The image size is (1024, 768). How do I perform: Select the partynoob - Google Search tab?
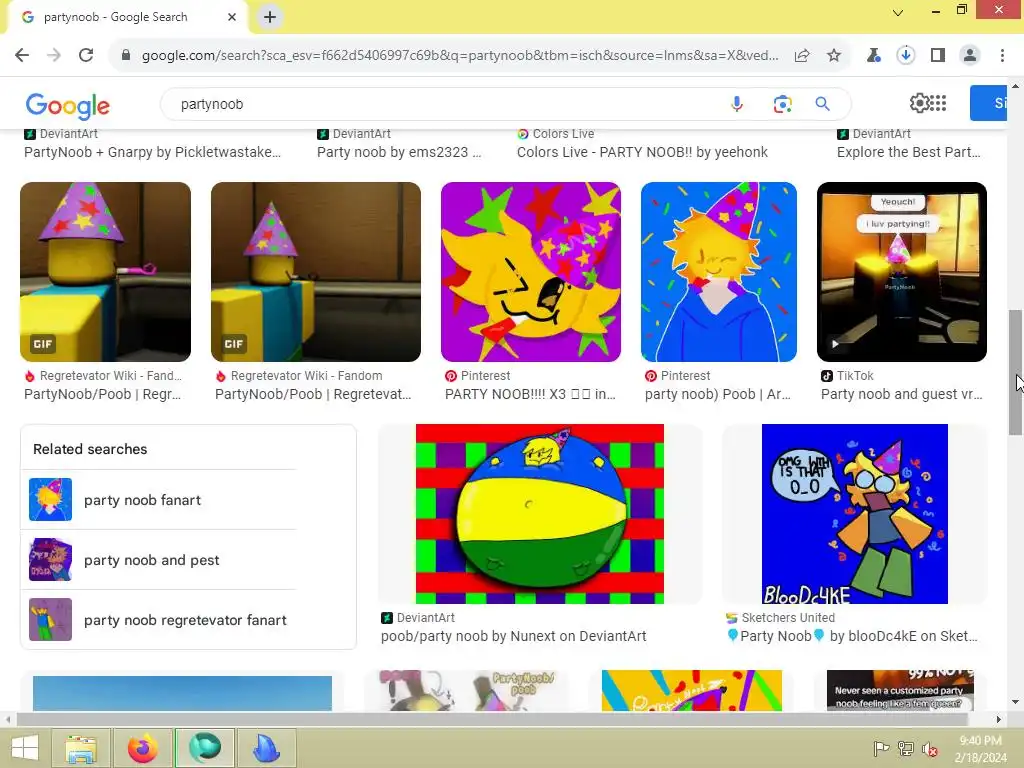coord(127,17)
